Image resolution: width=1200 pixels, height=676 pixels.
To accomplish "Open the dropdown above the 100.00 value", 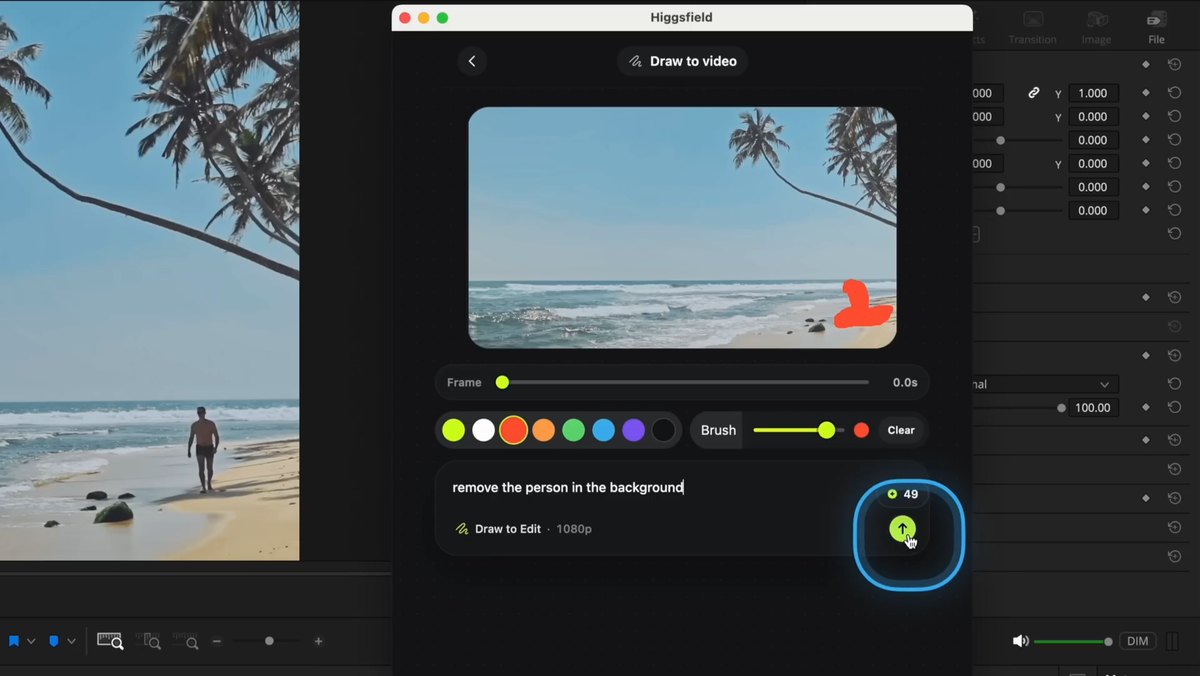I will pos(1045,384).
